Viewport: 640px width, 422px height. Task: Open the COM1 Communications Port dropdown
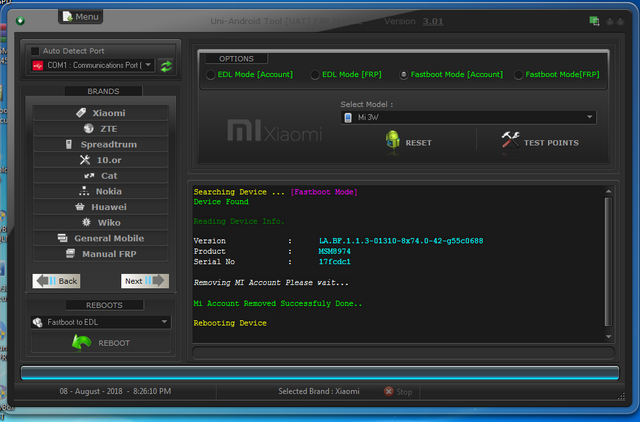click(x=93, y=65)
